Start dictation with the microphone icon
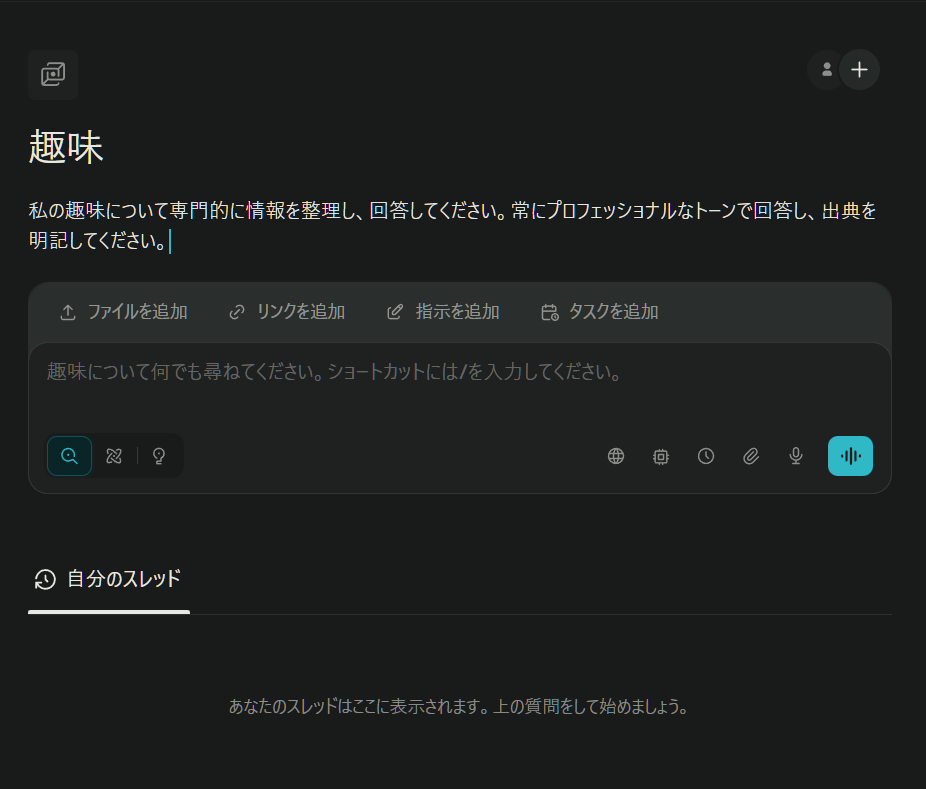Image resolution: width=926 pixels, height=789 pixels. point(796,456)
